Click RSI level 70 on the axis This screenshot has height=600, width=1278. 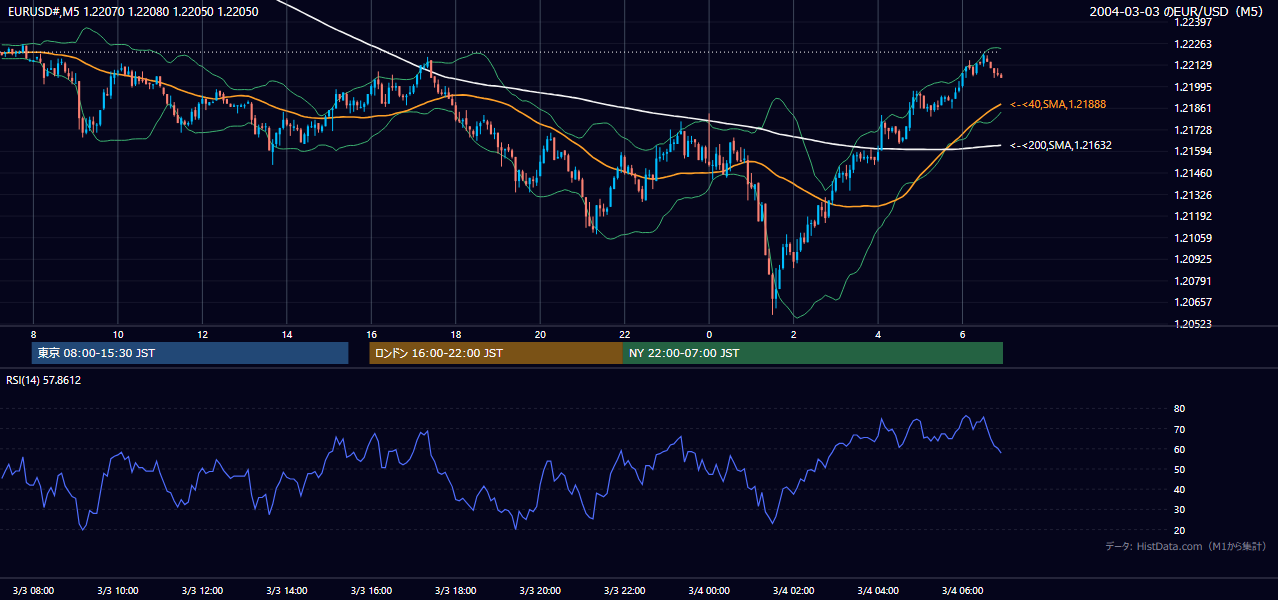(x=1179, y=429)
